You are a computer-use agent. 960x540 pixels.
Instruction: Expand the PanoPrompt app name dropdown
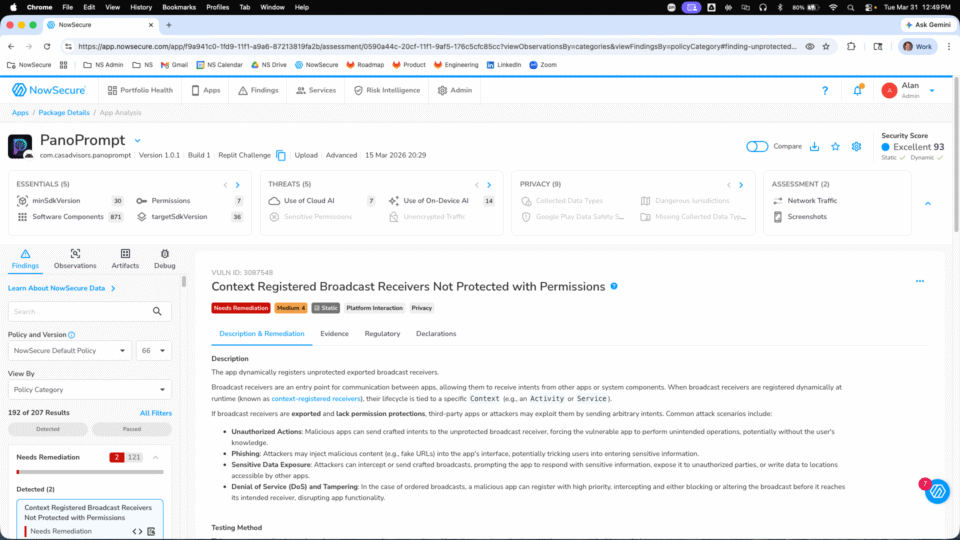tap(137, 141)
